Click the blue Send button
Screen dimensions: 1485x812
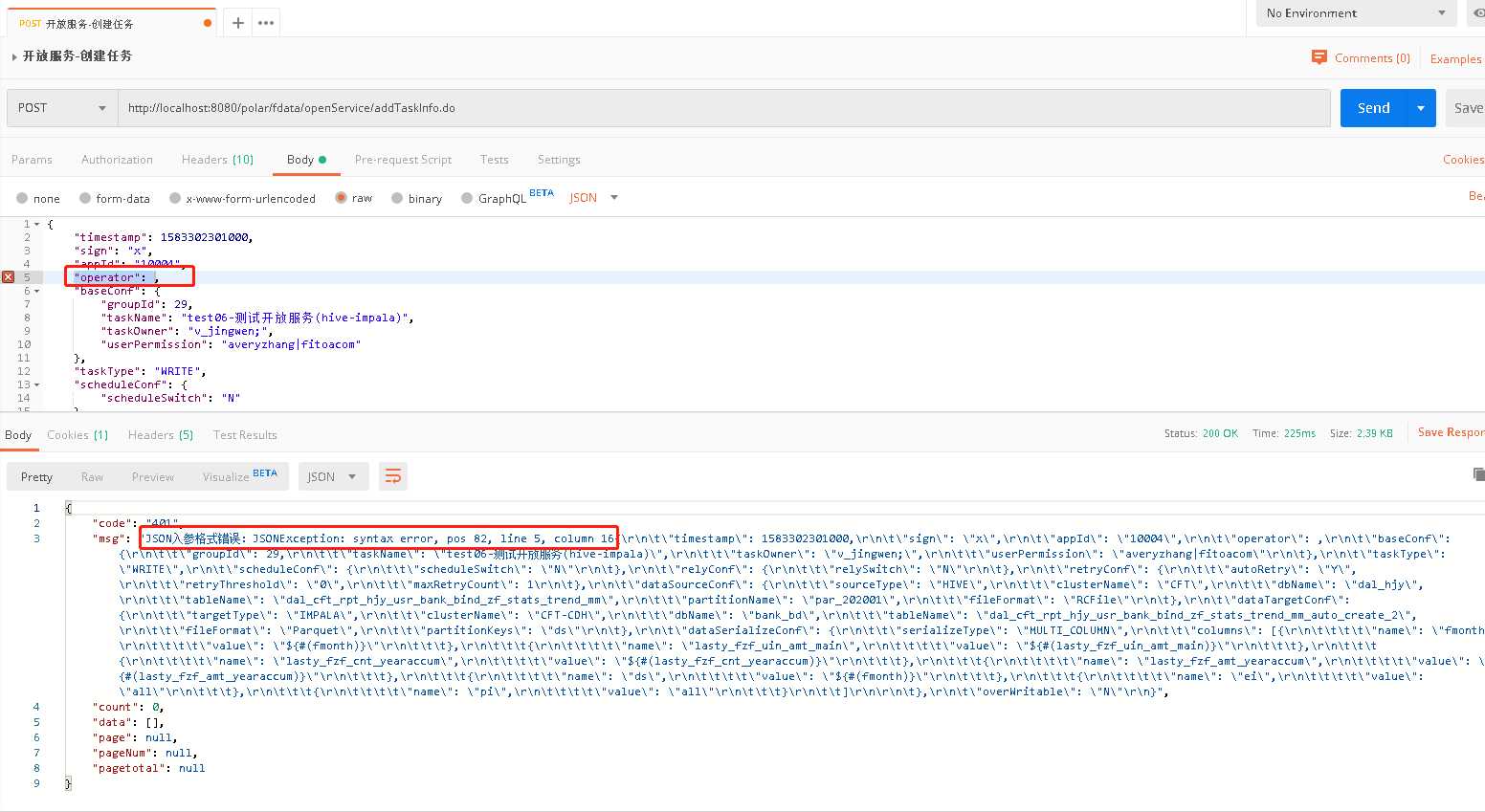tap(1373, 108)
